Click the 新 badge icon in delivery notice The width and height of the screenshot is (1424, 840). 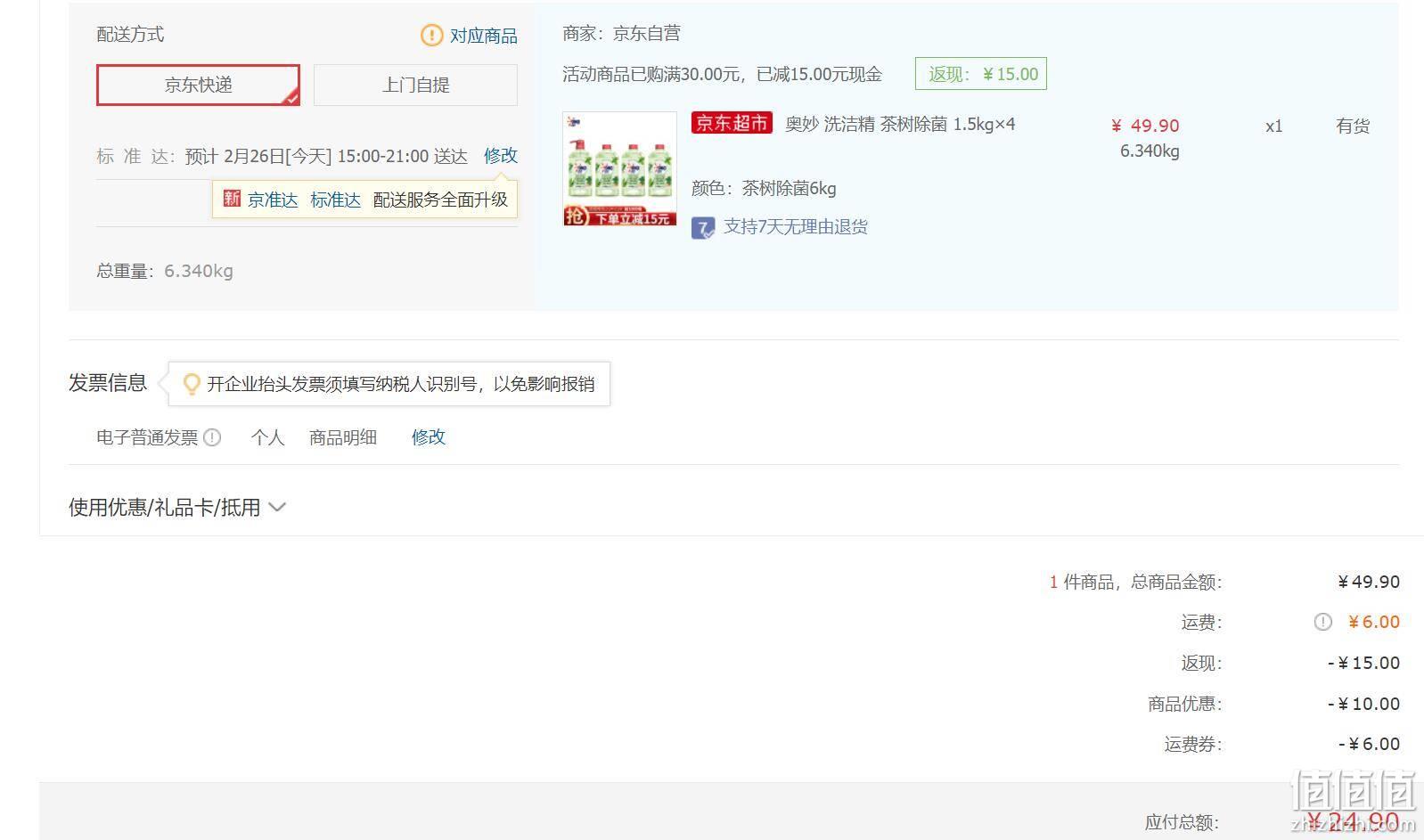[232, 199]
